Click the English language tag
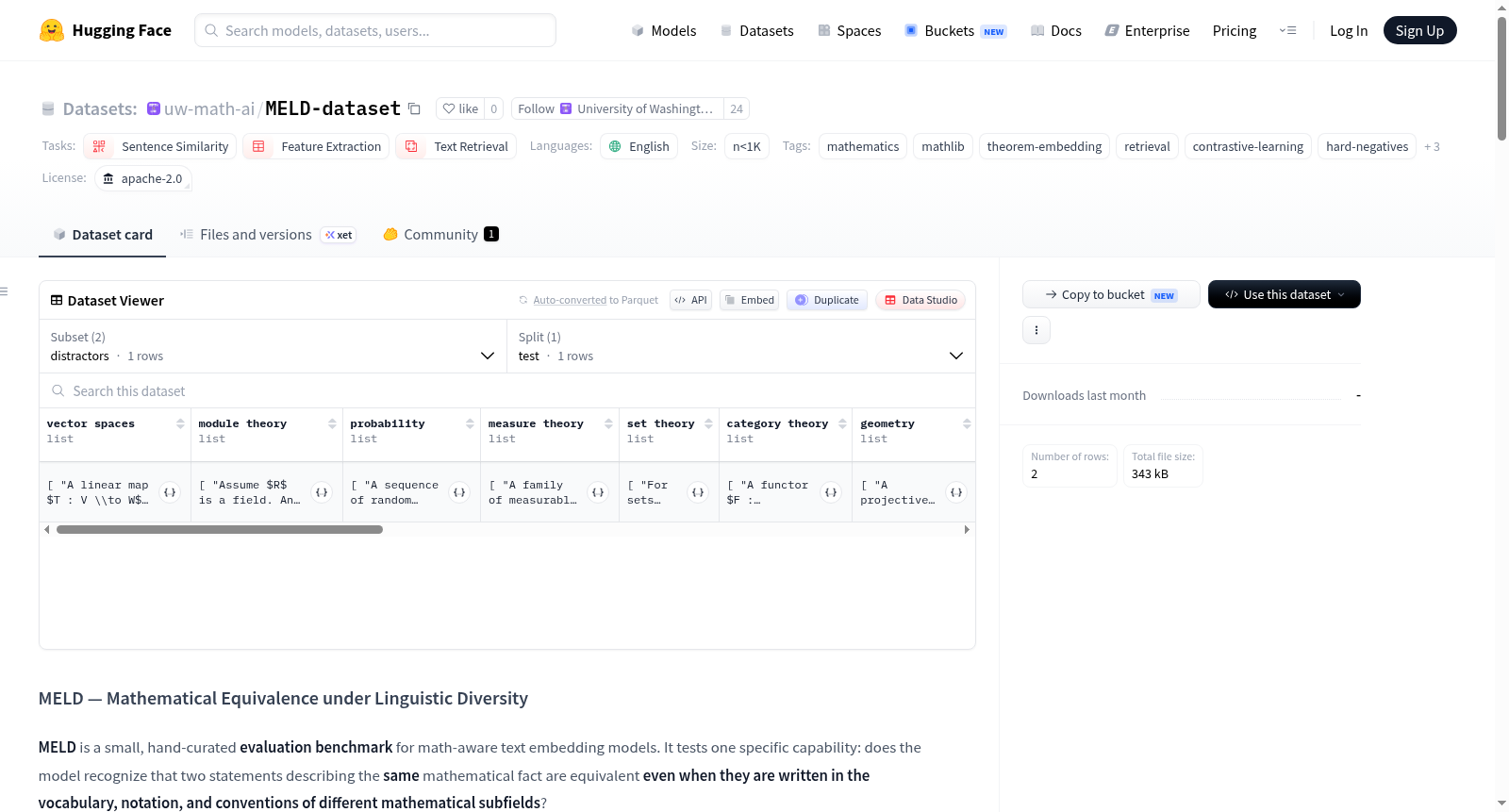The height and width of the screenshot is (812, 1509). [x=638, y=146]
